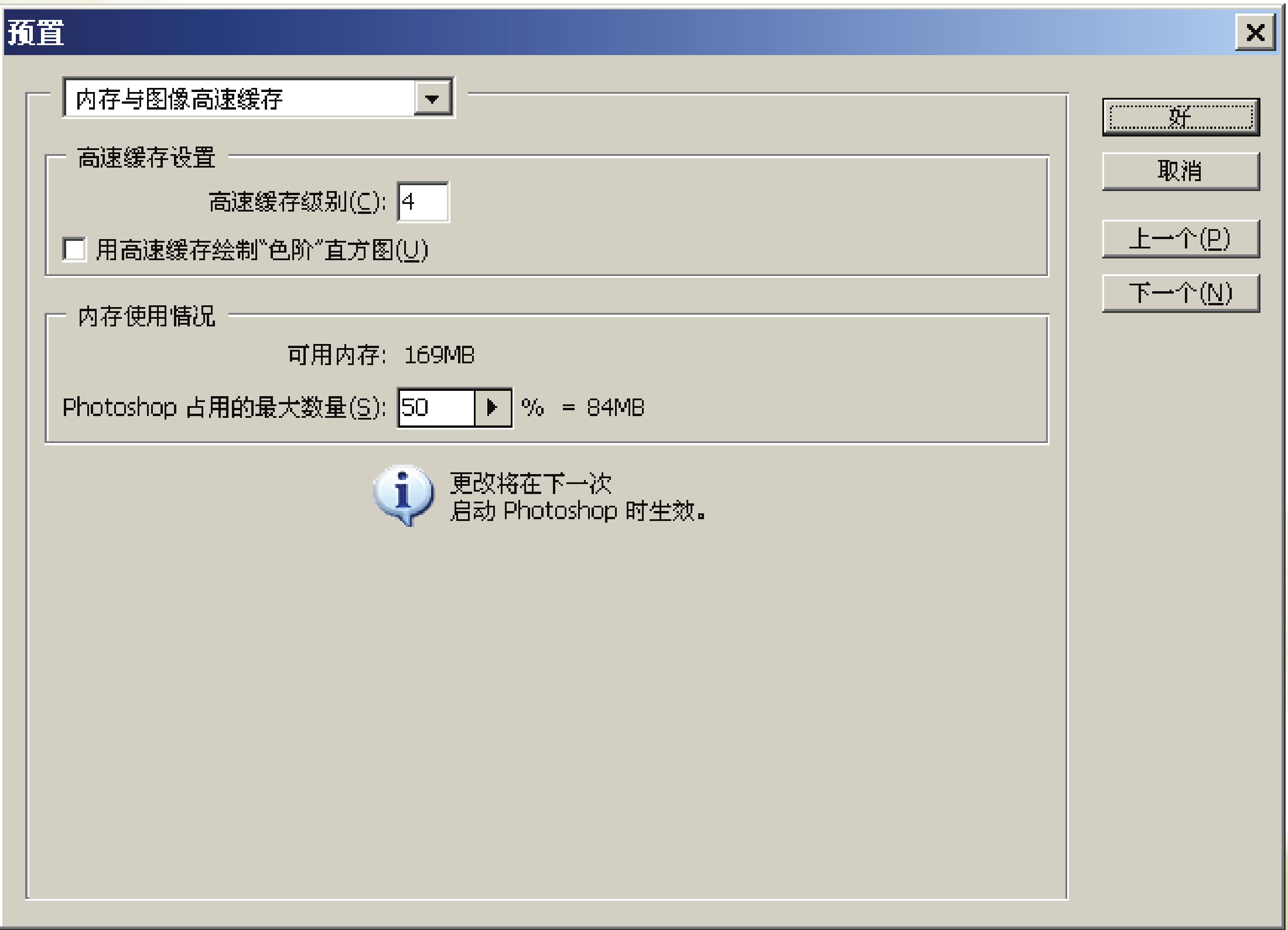Click the 84MB calculated value text

coord(615,407)
